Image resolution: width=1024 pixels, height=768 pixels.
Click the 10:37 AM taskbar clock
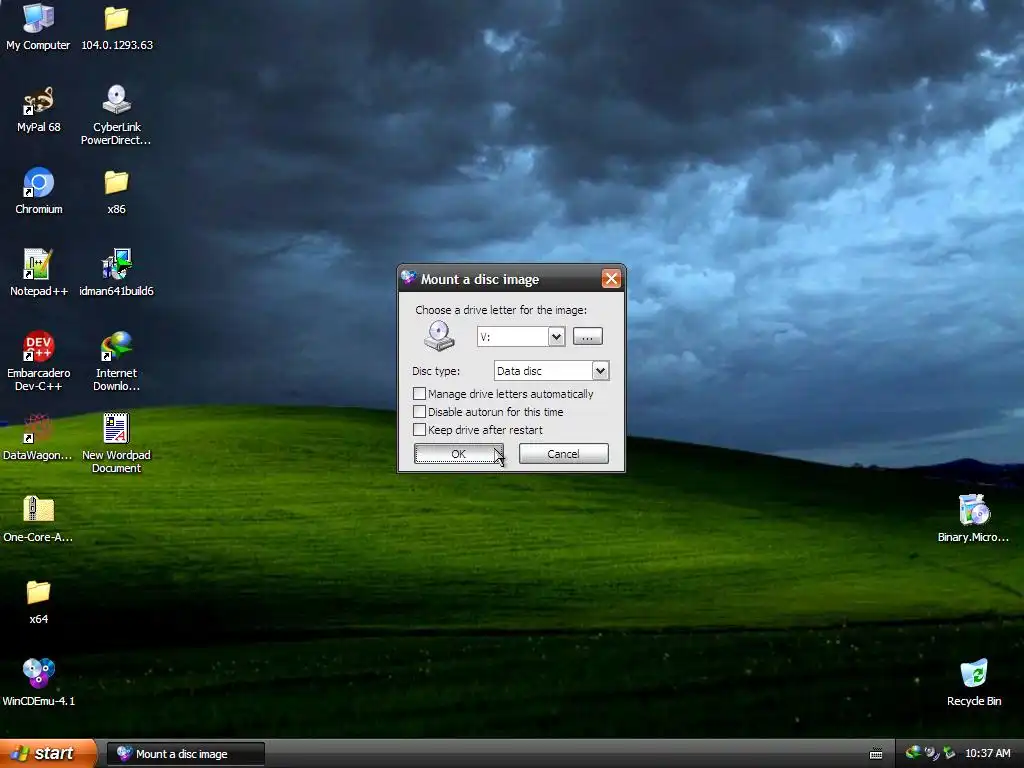987,754
